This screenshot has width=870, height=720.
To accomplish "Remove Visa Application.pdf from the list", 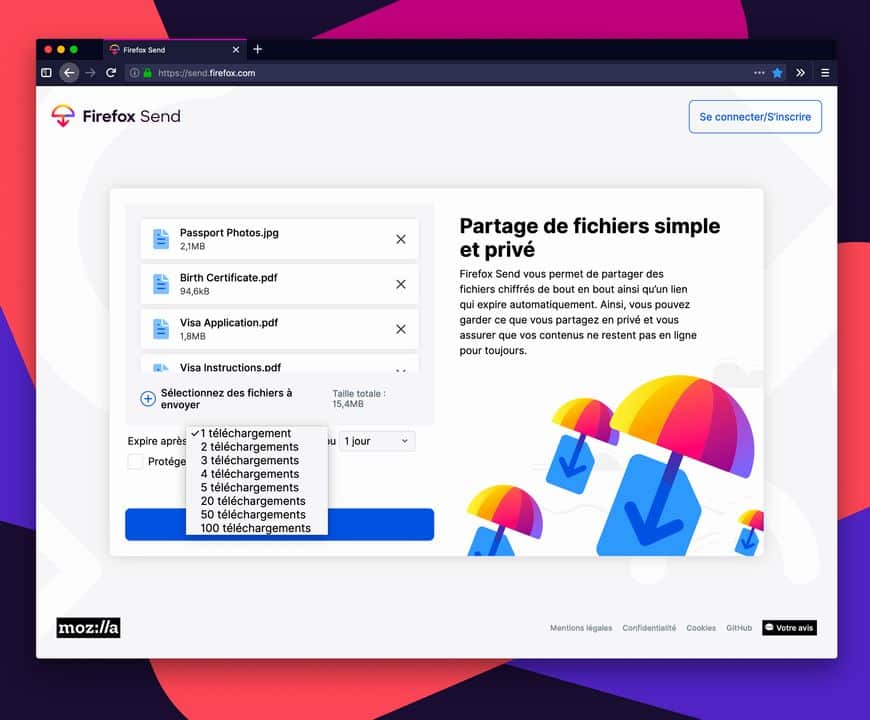I will point(401,329).
